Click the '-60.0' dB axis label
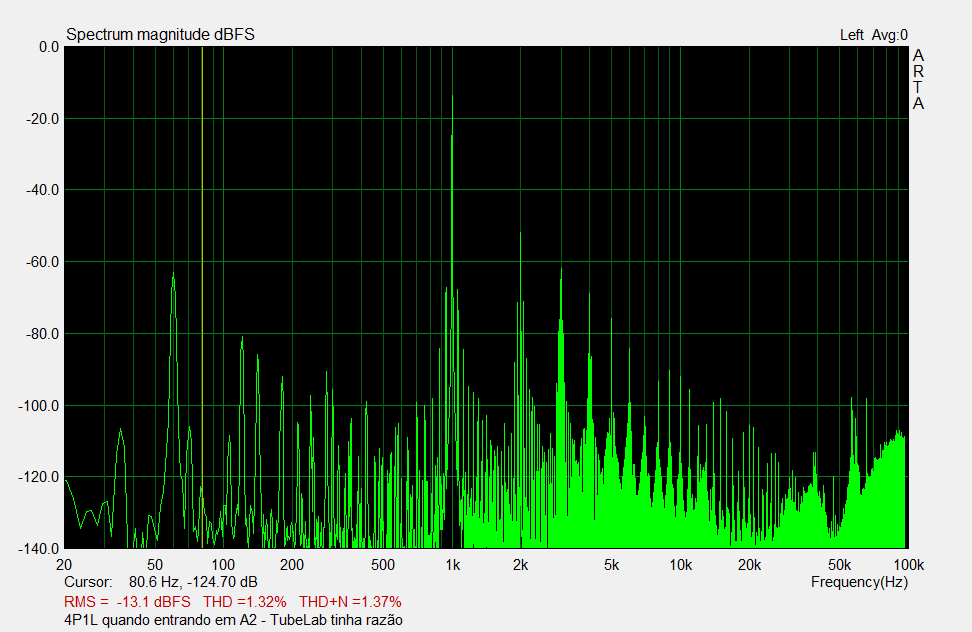Screen dimensions: 972x632 (43, 262)
